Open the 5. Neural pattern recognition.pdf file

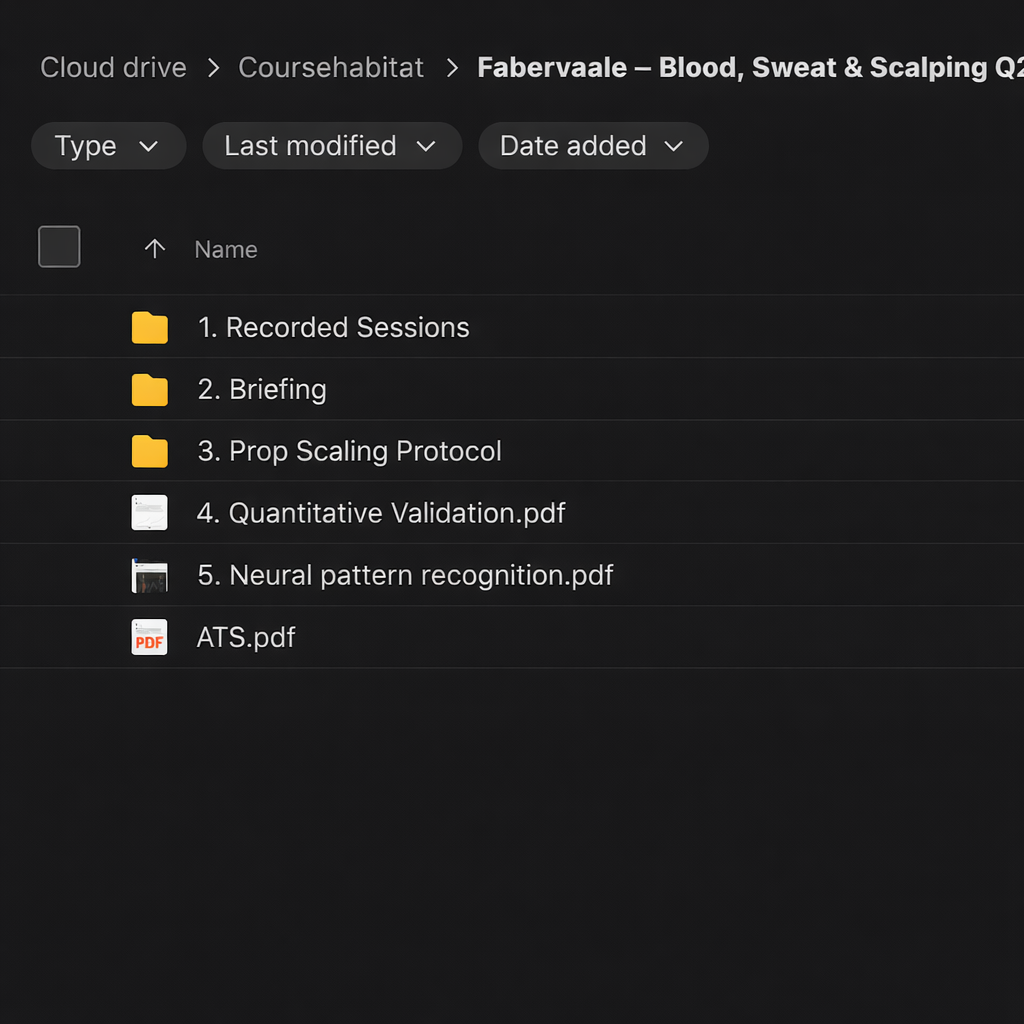(x=405, y=575)
